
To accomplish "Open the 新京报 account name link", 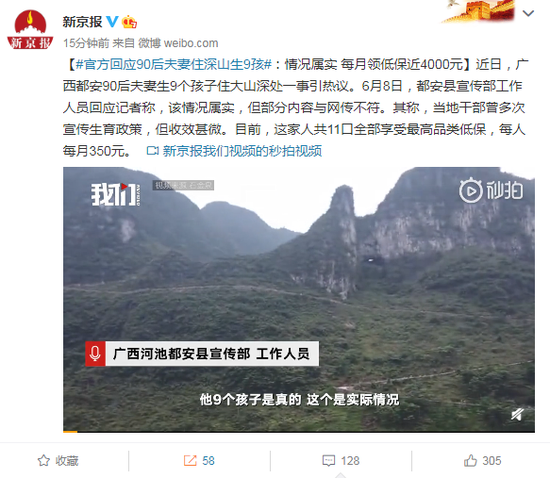I will tap(82, 22).
